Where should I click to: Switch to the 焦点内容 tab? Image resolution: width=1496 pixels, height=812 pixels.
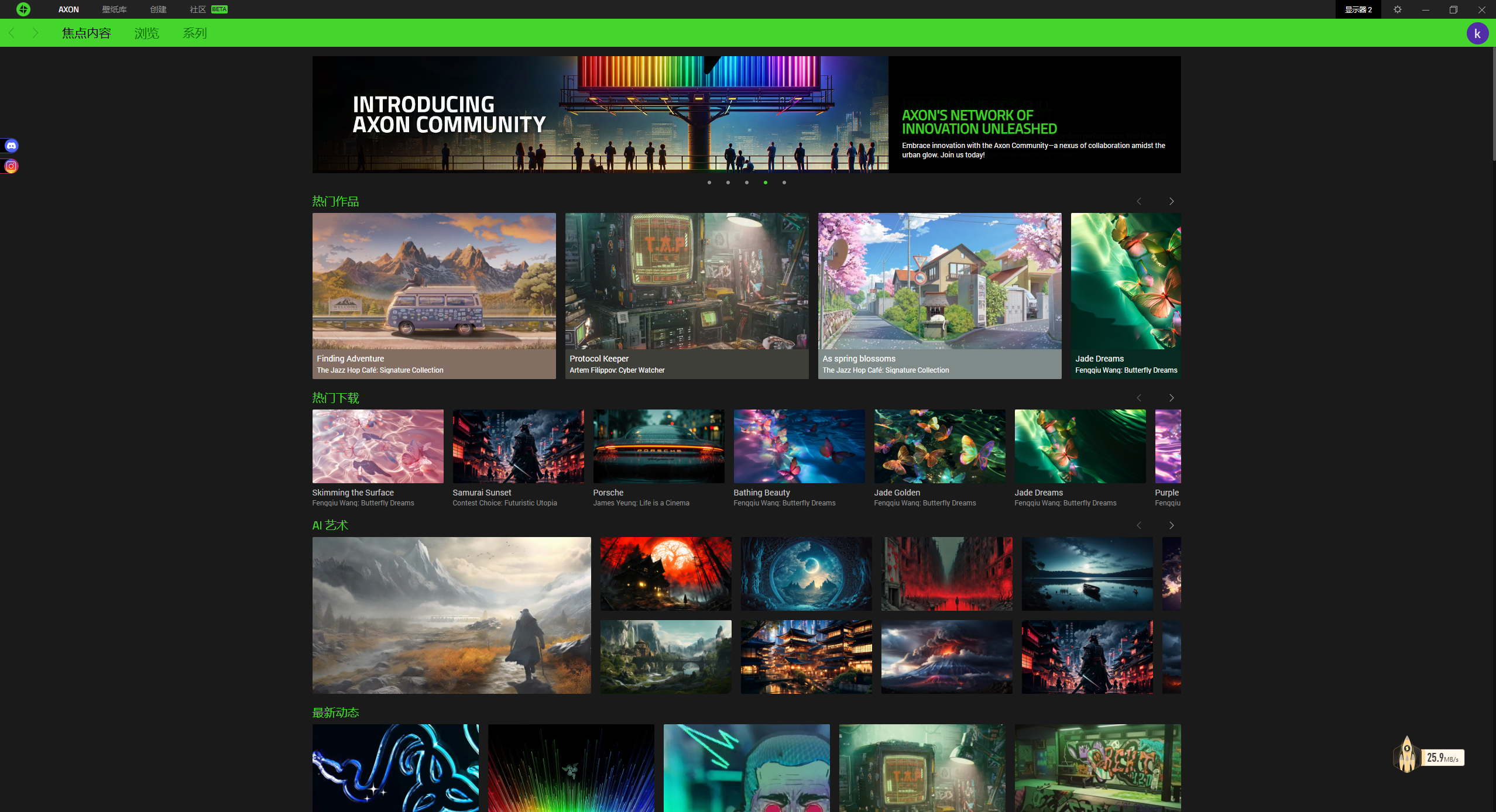click(87, 33)
